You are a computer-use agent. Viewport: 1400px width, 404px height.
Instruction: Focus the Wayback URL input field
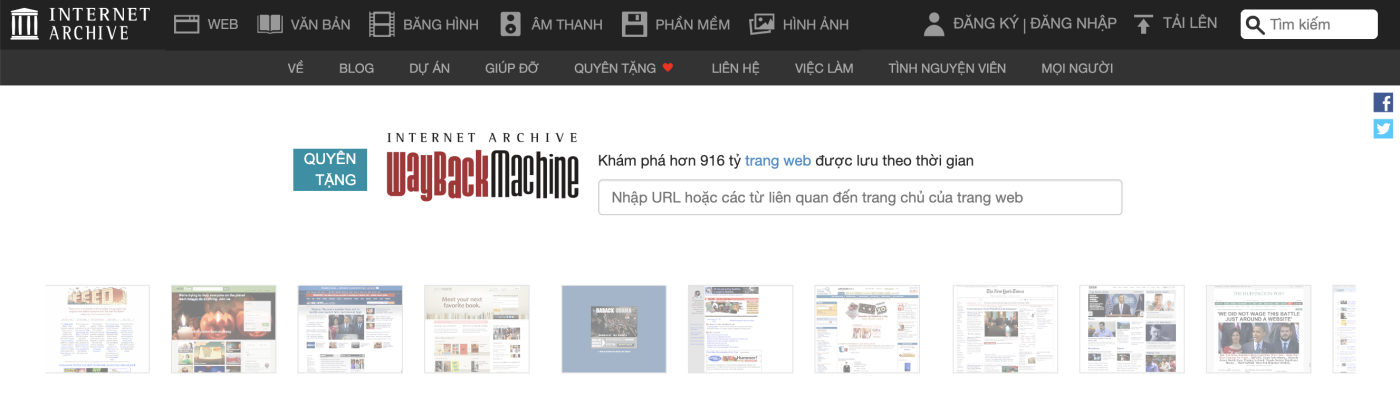click(x=860, y=197)
